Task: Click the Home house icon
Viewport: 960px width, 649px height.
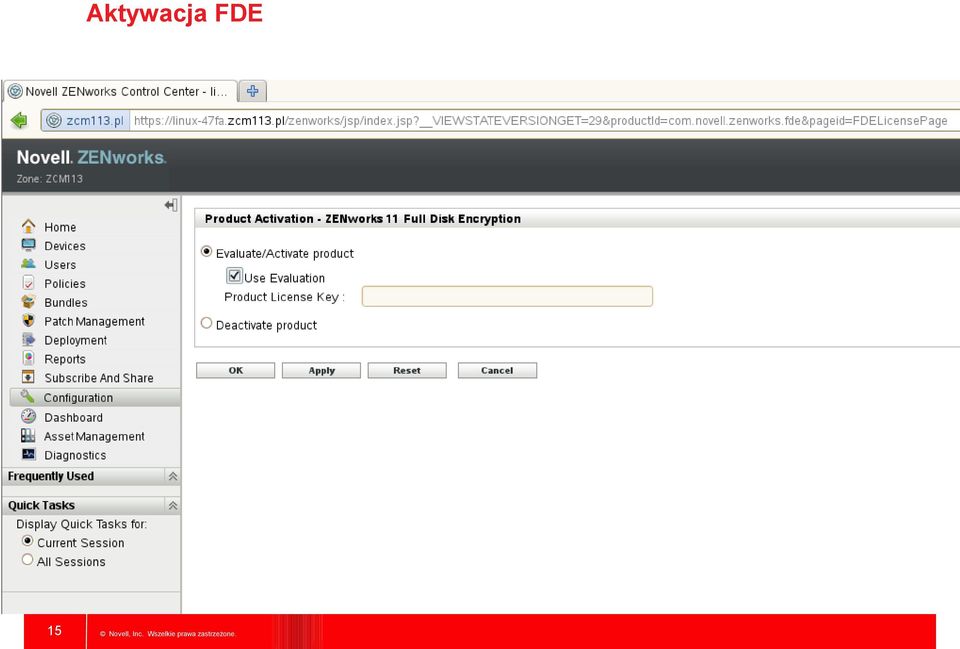Action: click(x=29, y=226)
